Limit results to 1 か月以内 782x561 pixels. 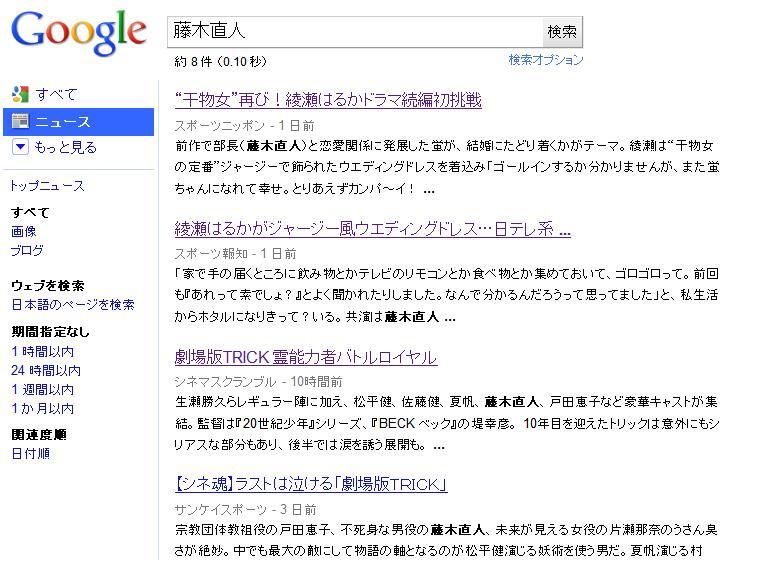[42, 408]
